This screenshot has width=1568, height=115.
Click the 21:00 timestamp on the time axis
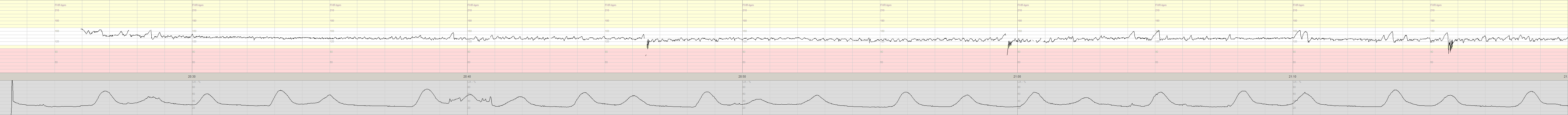point(1017,77)
